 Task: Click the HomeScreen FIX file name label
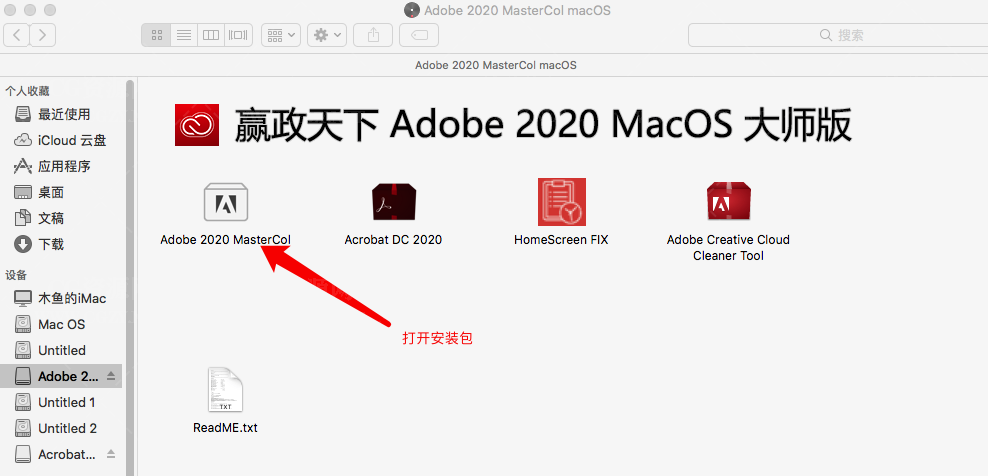pyautogui.click(x=561, y=240)
